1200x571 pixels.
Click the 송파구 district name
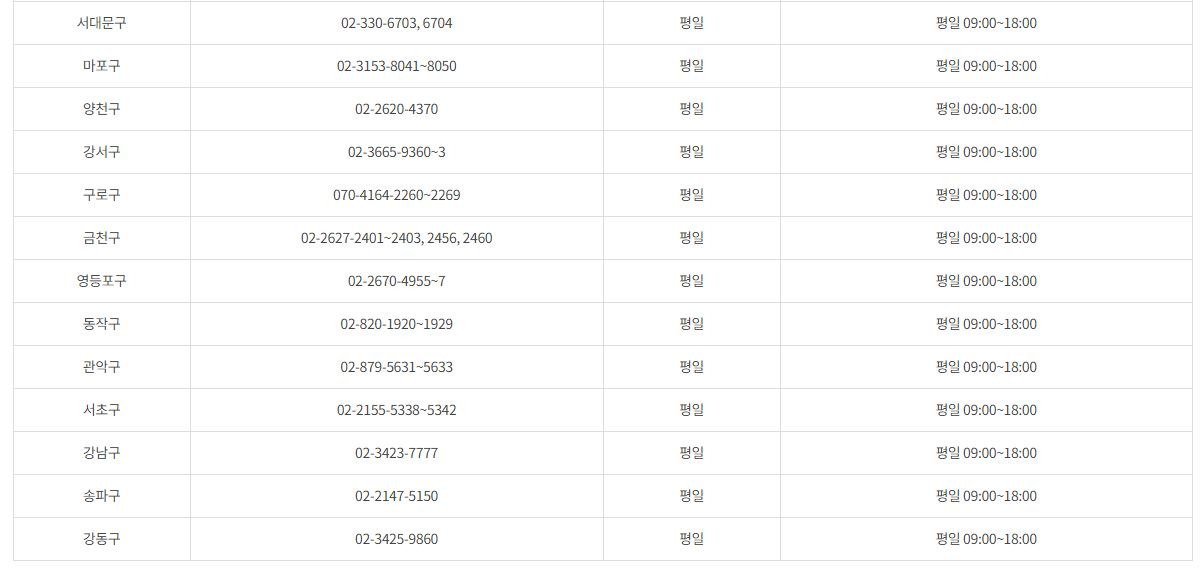pyautogui.click(x=102, y=496)
